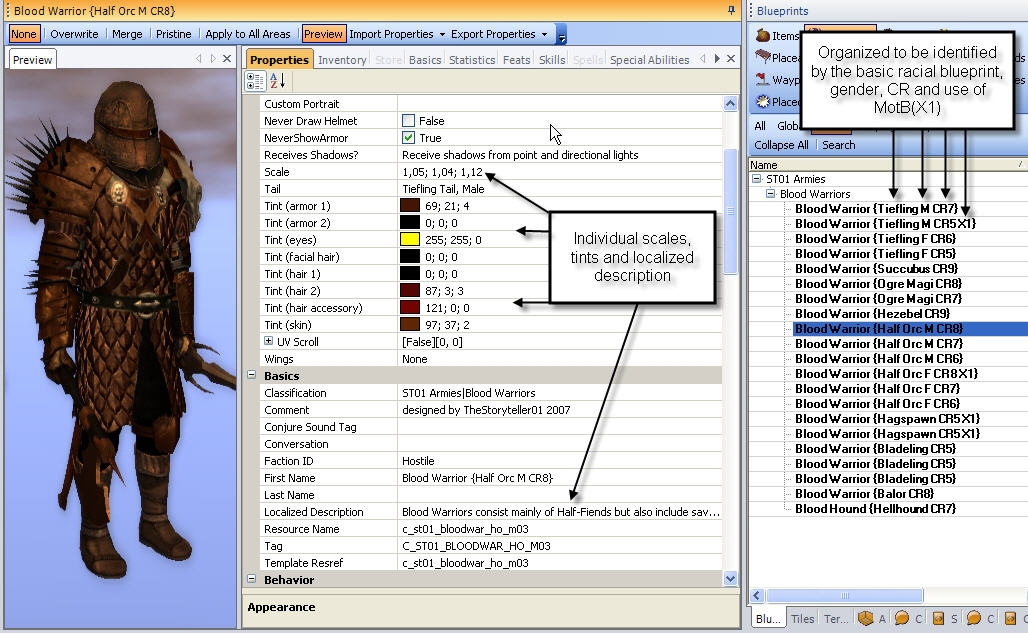Uncheck the NeverShowArmor checkbox
The height and width of the screenshot is (633, 1028).
click(408, 138)
